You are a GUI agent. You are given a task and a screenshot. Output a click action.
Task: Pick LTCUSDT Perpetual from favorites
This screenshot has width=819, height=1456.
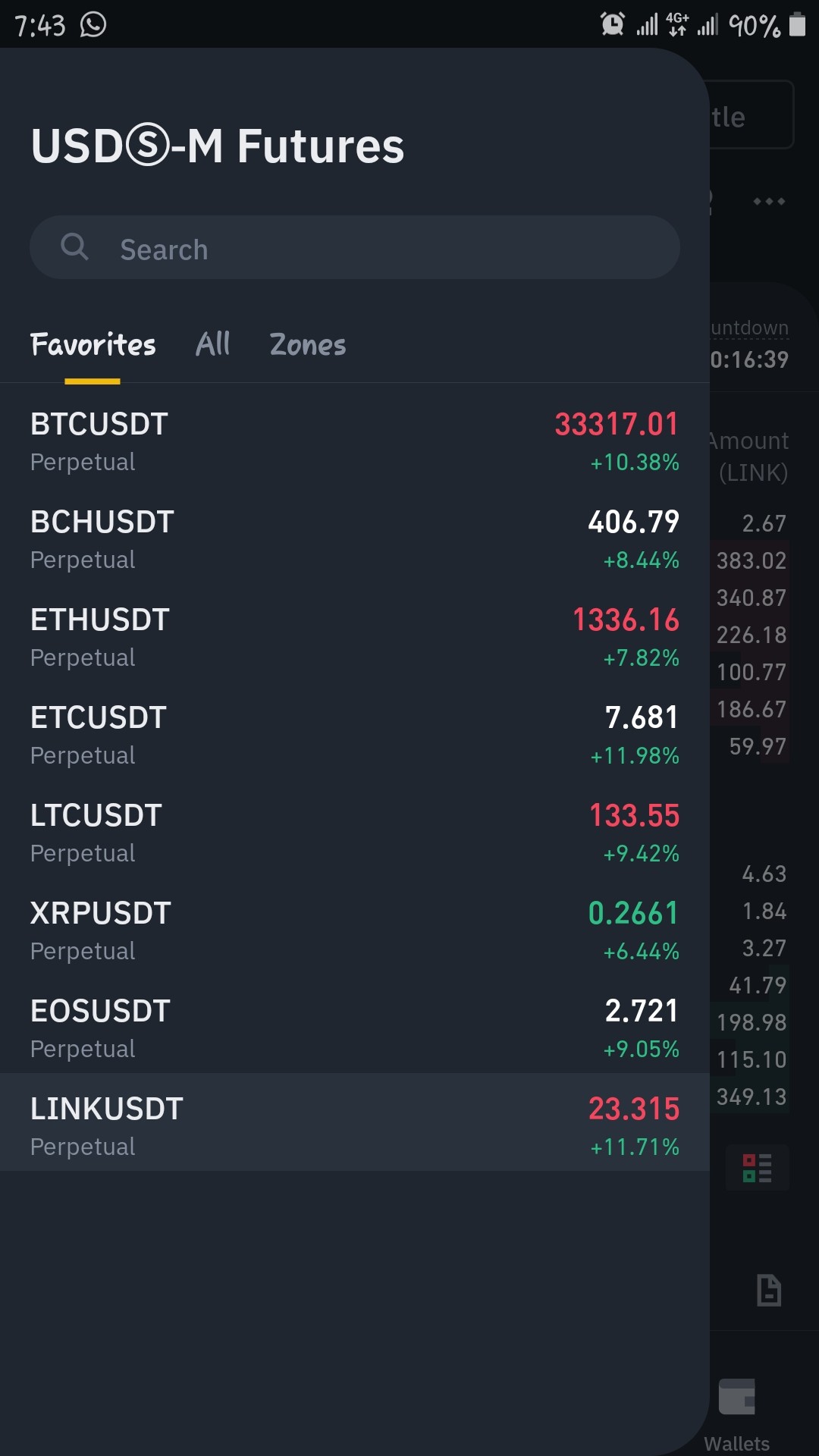355,833
